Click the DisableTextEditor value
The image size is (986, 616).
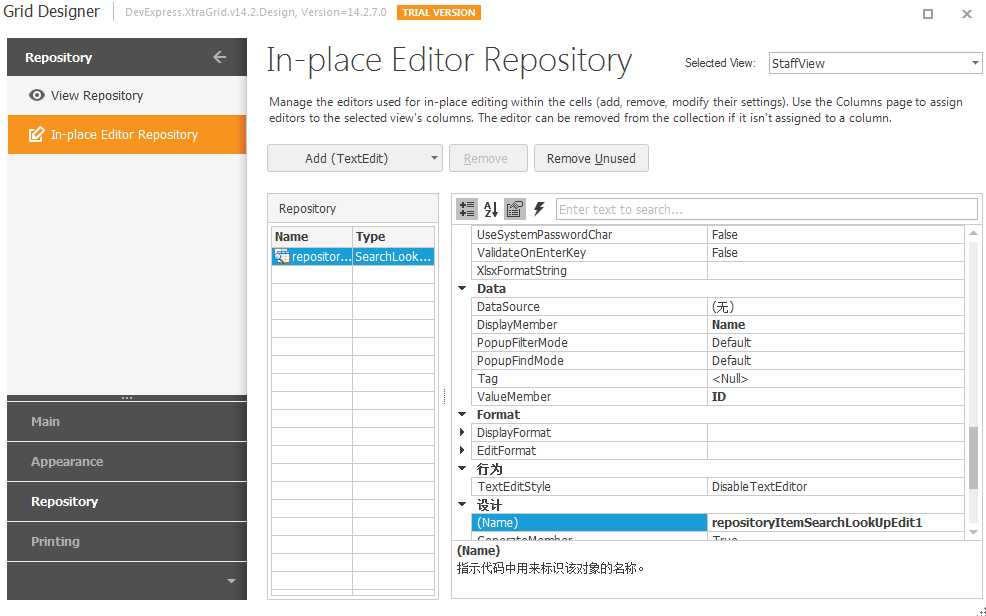[x=836, y=487]
